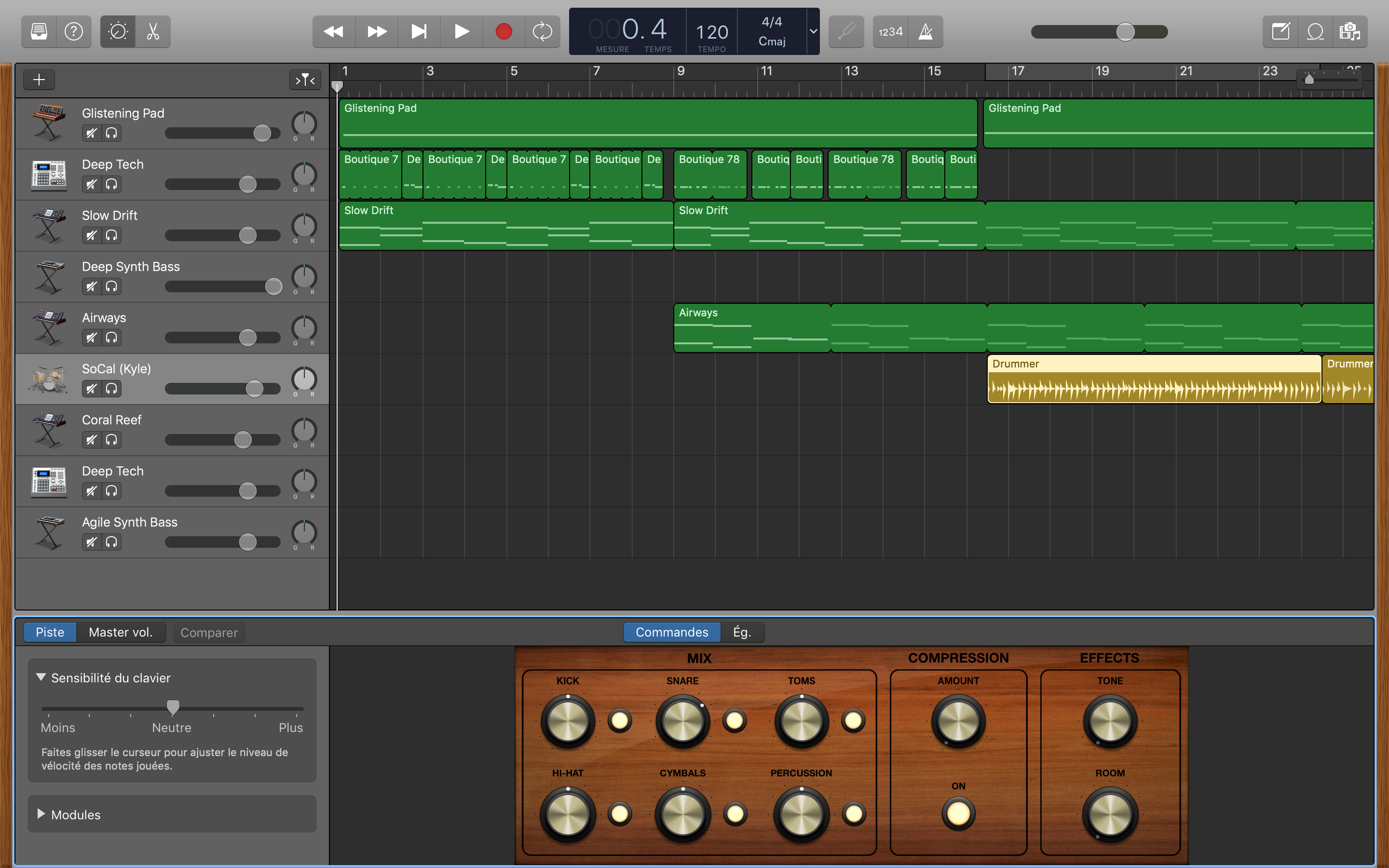Open the Apple Loops browser
Screen dimensions: 1389x868
(x=1315, y=31)
